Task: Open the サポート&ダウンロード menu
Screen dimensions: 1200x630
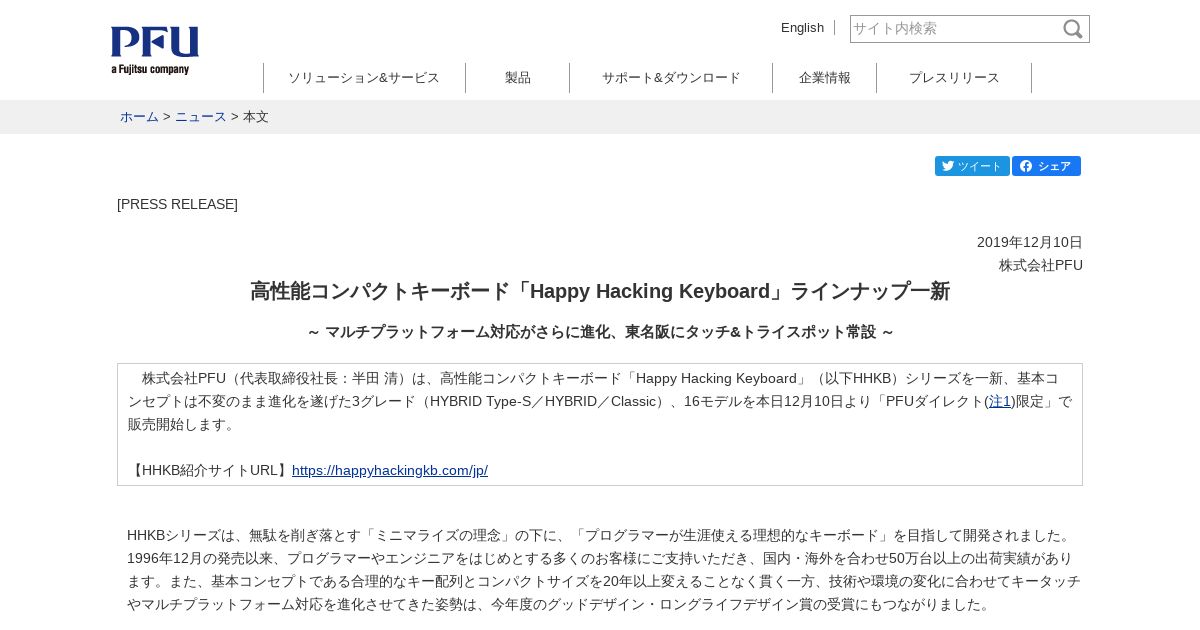Action: (x=671, y=78)
